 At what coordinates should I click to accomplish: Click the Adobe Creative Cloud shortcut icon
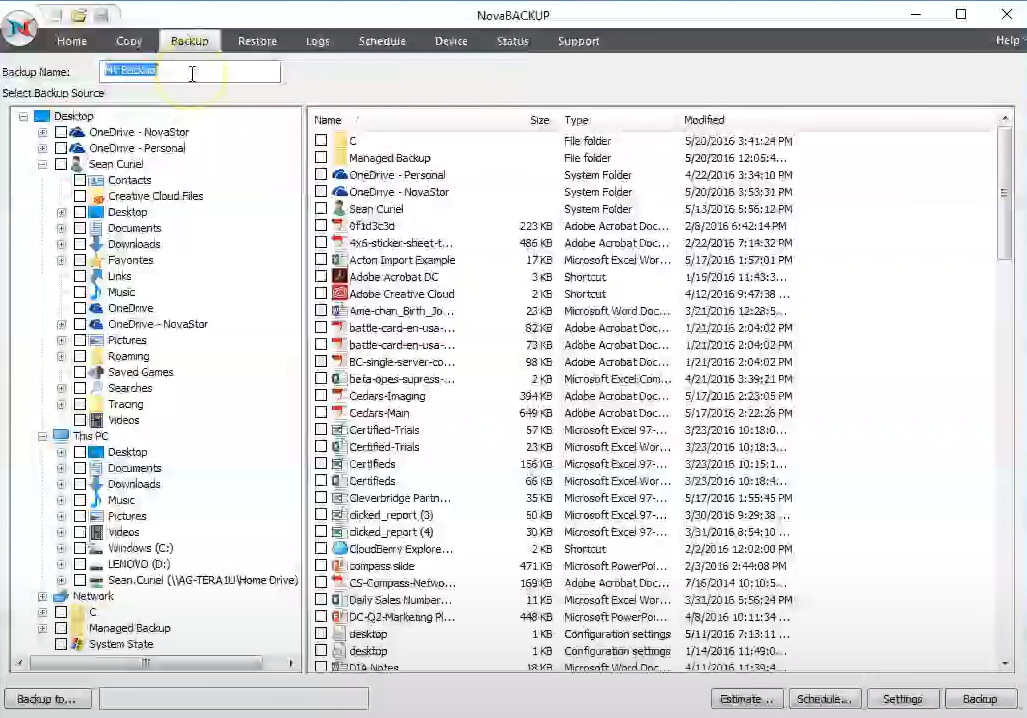[x=339, y=293]
